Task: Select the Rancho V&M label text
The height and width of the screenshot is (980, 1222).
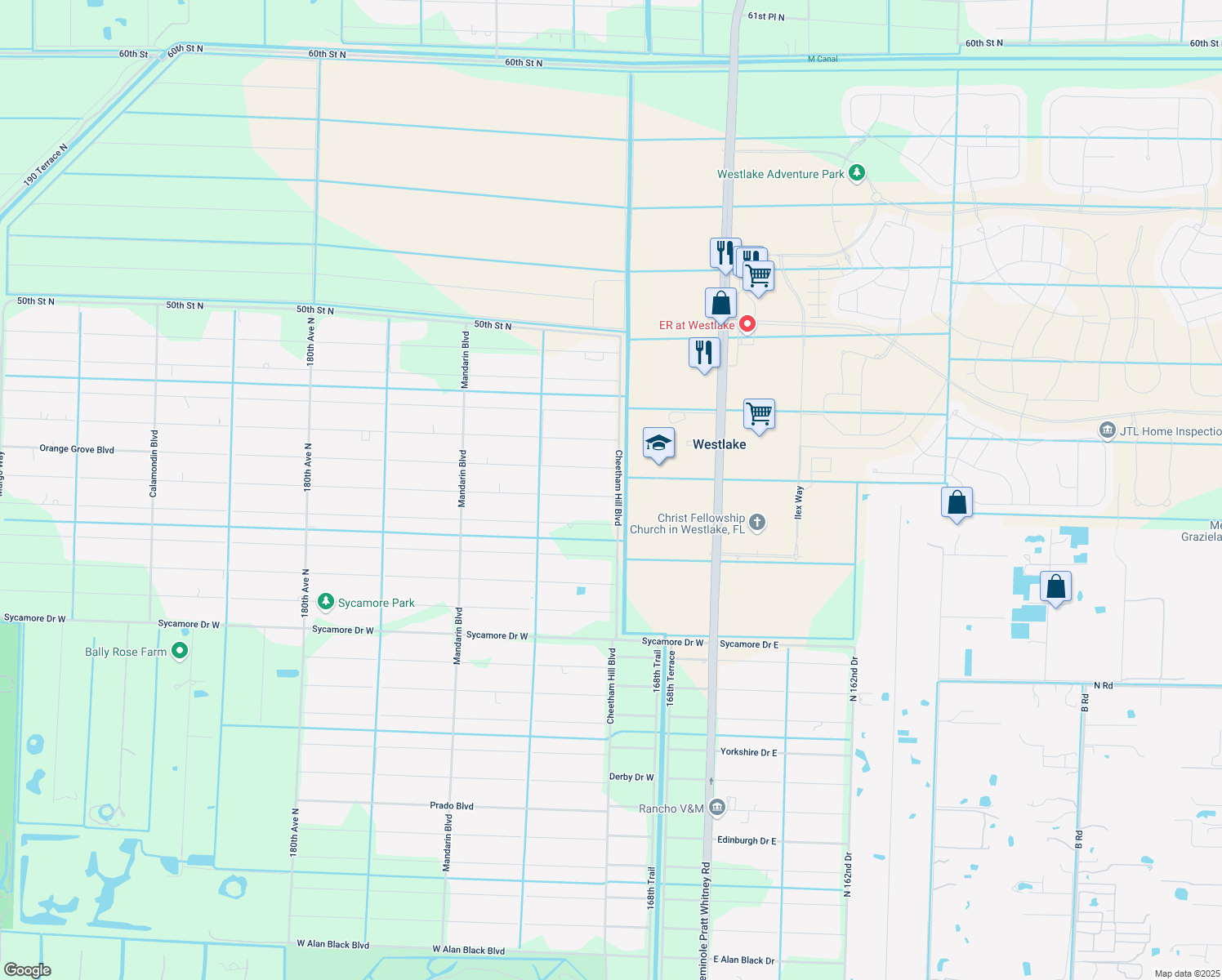Action: 671,808
